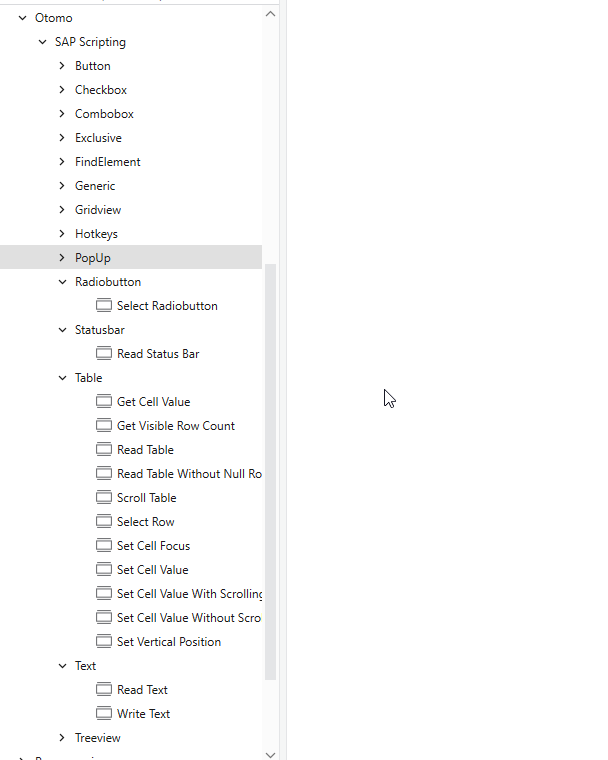Click the icon next to Scroll Table

point(104,498)
